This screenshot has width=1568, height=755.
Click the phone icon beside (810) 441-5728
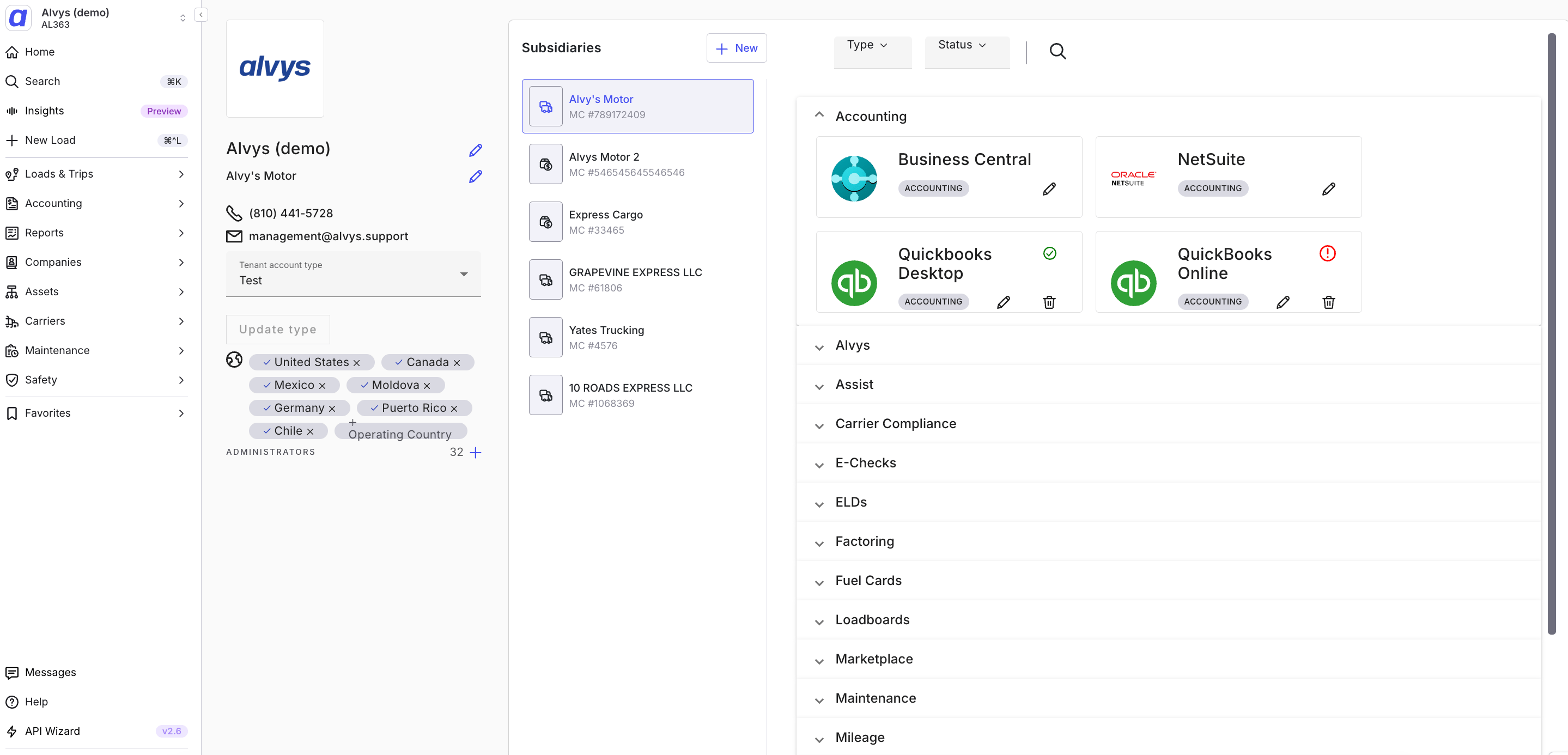234,213
